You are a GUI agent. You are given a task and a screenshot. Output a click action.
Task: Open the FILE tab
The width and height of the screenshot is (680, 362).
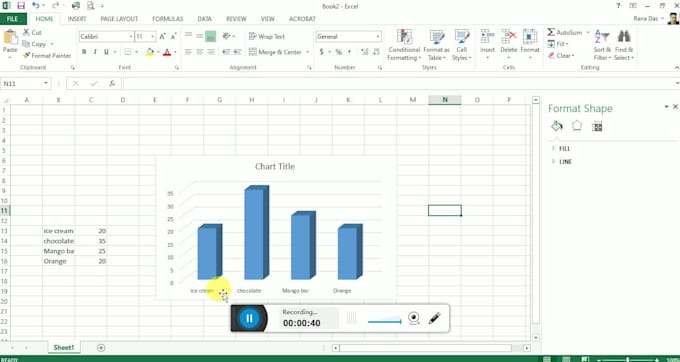13,19
